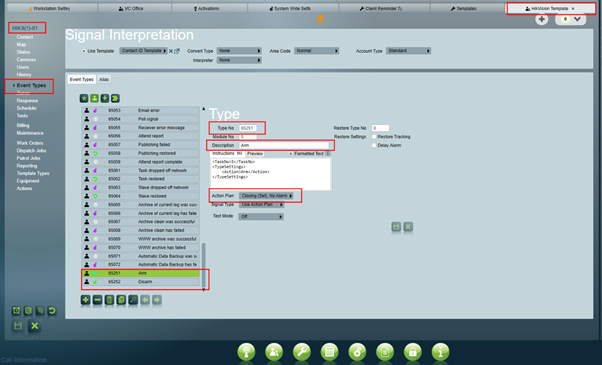Screen dimensions: 602x365
Task: Switch to the Templates tab
Action: pyautogui.click(x=467, y=8)
